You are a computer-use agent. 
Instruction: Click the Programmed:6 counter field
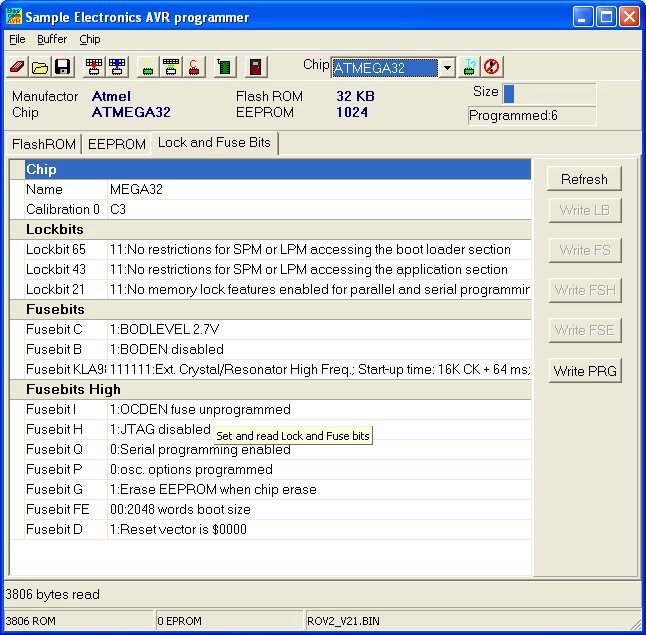pyautogui.click(x=532, y=116)
